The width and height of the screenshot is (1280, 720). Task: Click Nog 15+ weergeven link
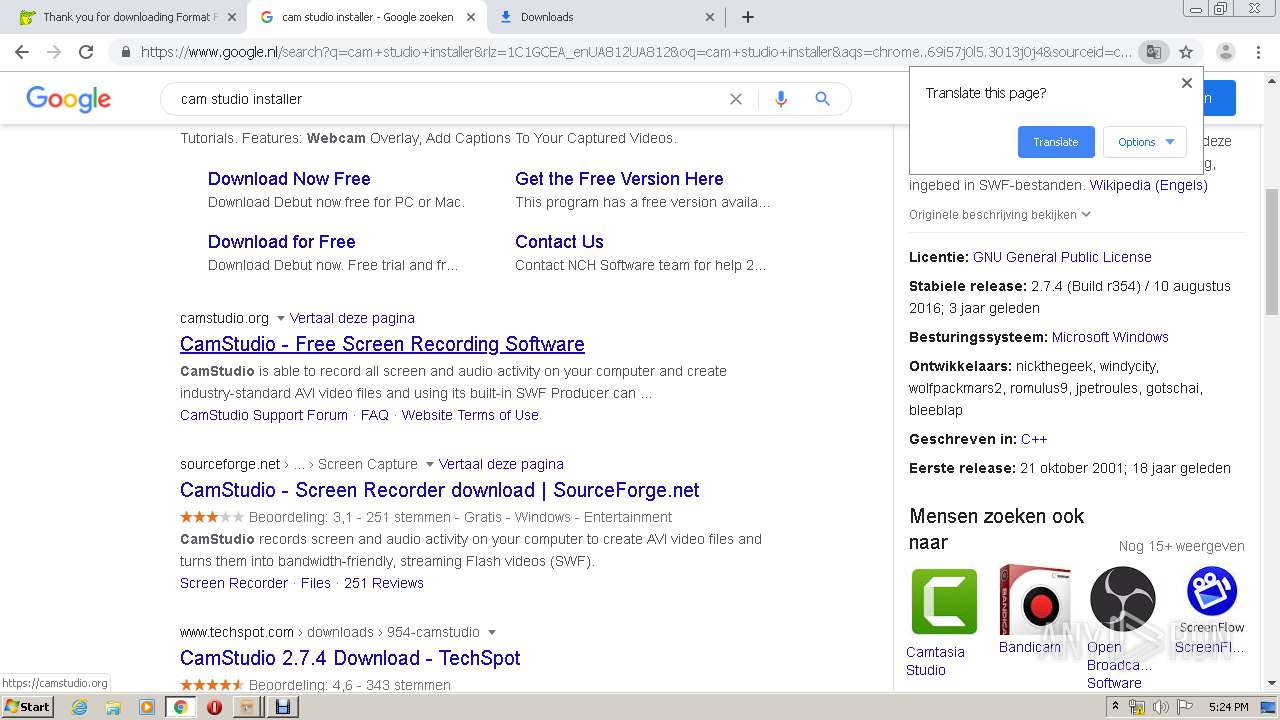(x=1182, y=546)
